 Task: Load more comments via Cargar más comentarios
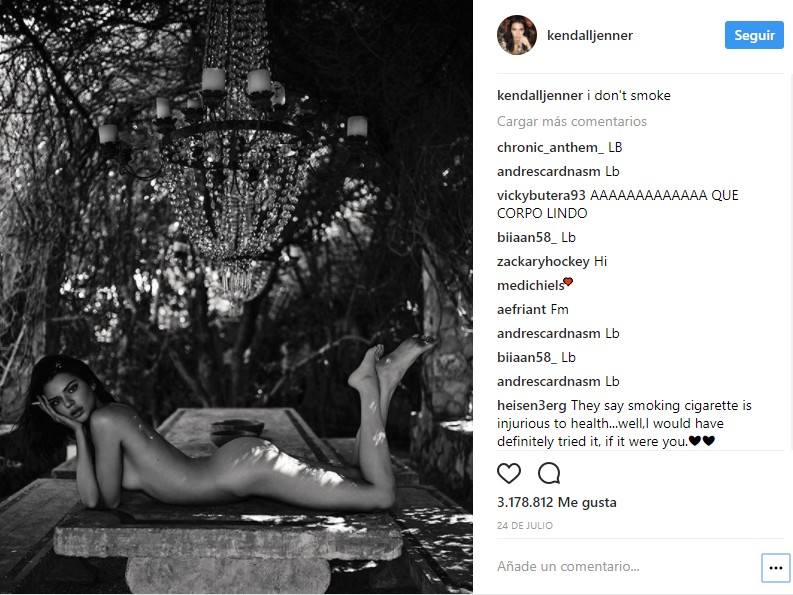click(571, 121)
